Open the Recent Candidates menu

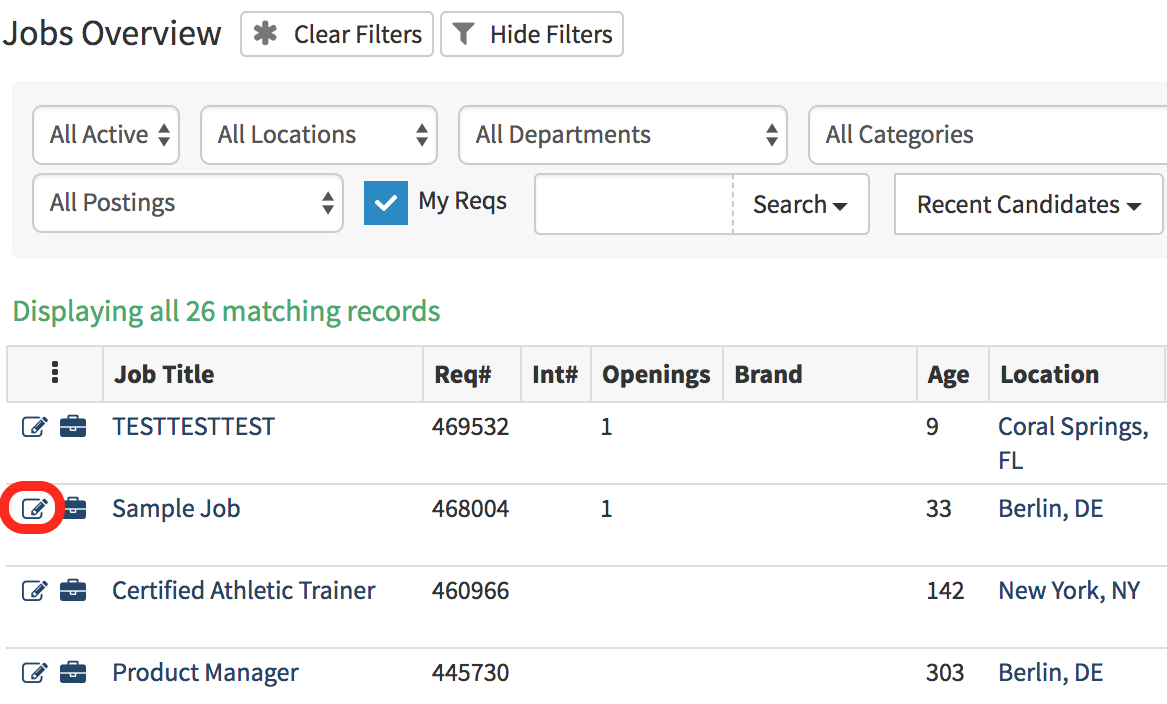click(1028, 205)
